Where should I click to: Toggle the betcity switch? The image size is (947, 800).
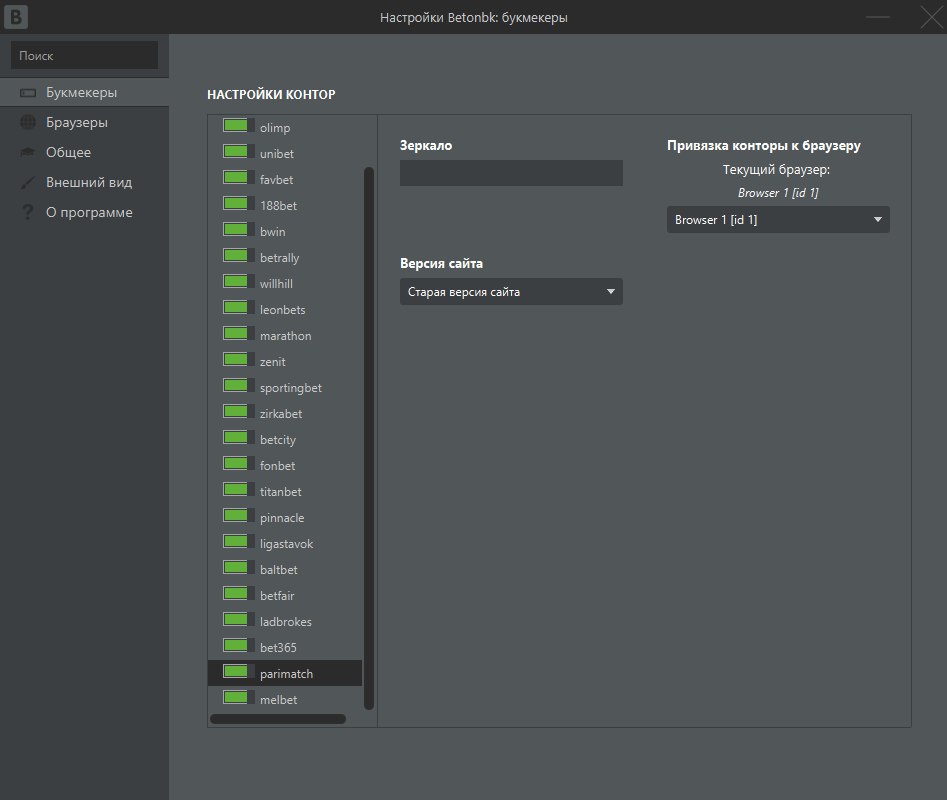[x=238, y=437]
